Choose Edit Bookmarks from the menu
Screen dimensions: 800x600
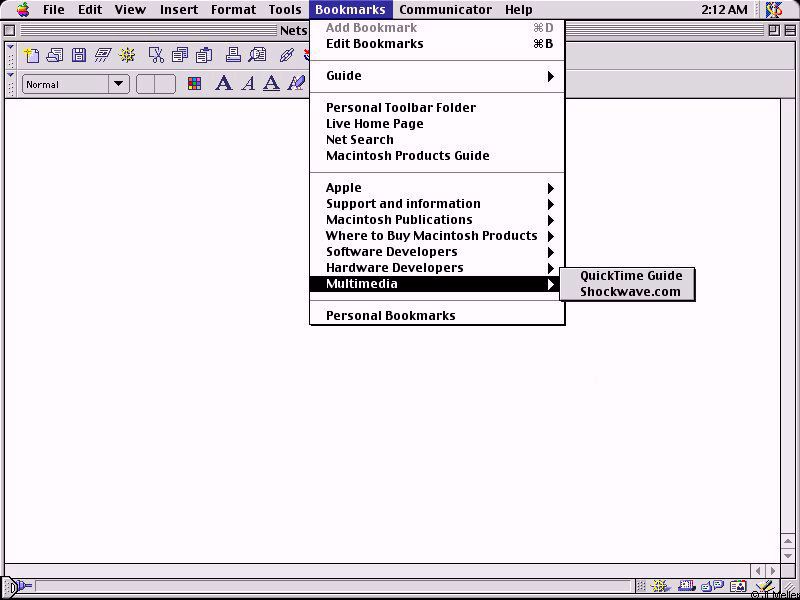pyautogui.click(x=375, y=44)
